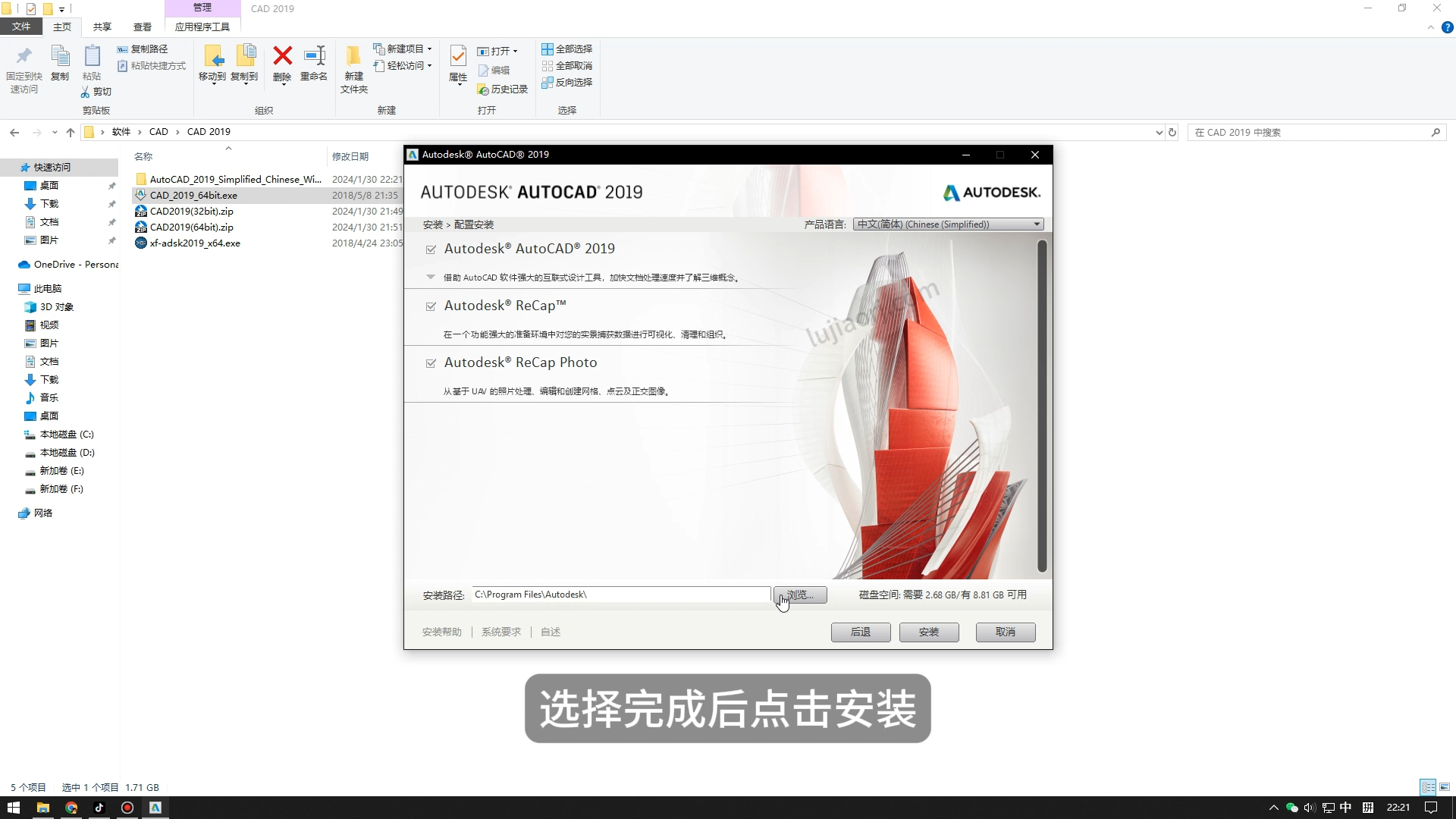Click the 历史记录 (History) icon
This screenshot has width=1456, height=819.
pos(483,89)
